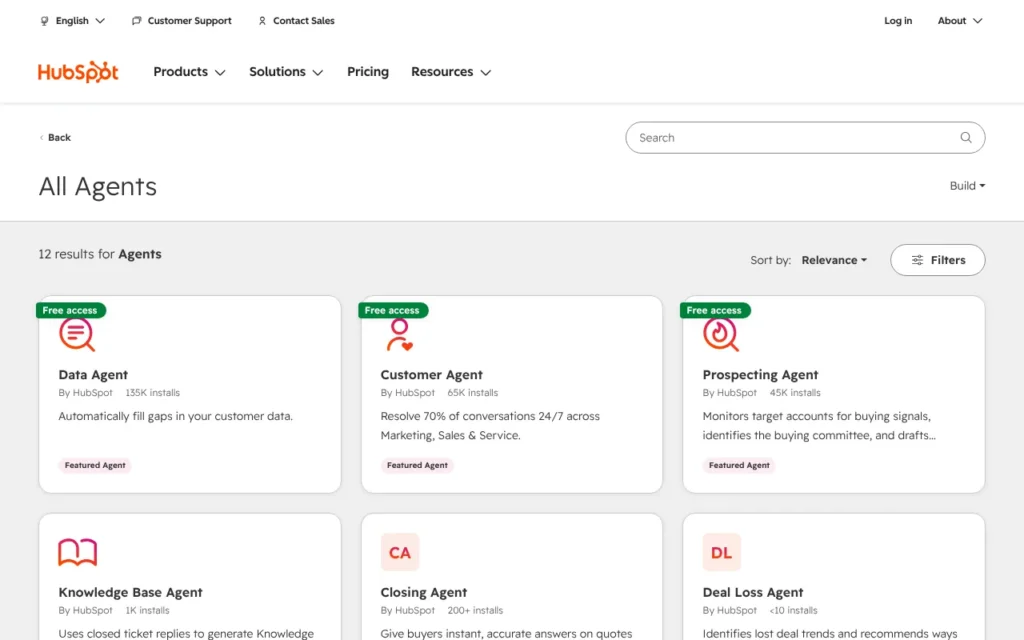The image size is (1024, 640).
Task: Expand the Solutions menu
Action: tap(286, 72)
